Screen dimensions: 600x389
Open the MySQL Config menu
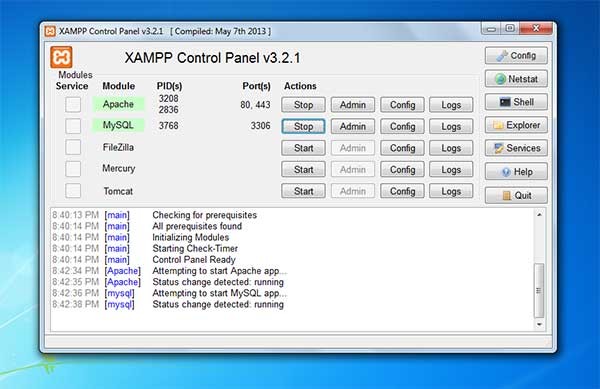point(402,126)
